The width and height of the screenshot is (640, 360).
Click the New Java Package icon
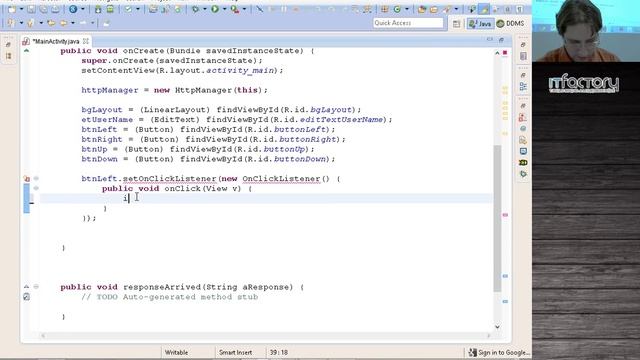coord(384,9)
